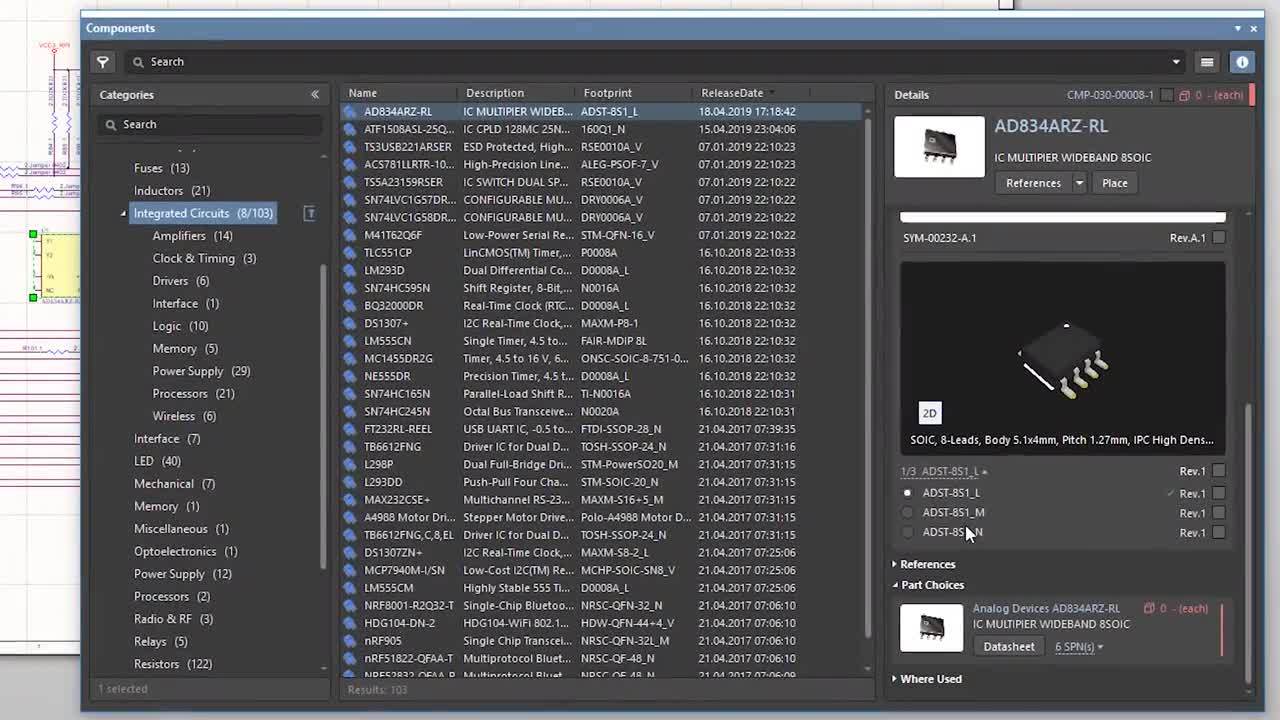Open the panel menu hamburger icon
This screenshot has height=720, width=1280.
(x=1207, y=62)
